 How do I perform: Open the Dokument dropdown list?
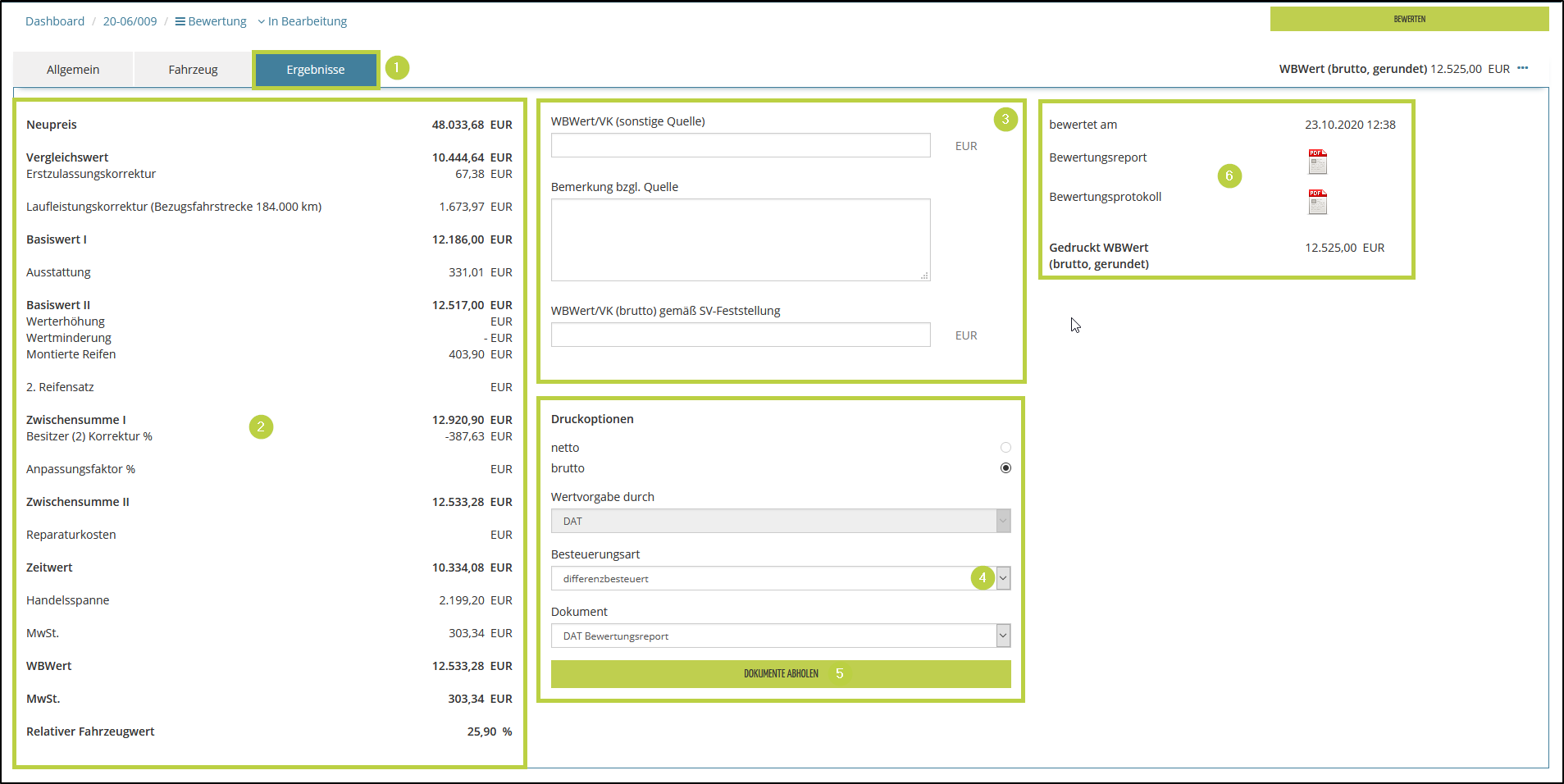[x=1003, y=636]
